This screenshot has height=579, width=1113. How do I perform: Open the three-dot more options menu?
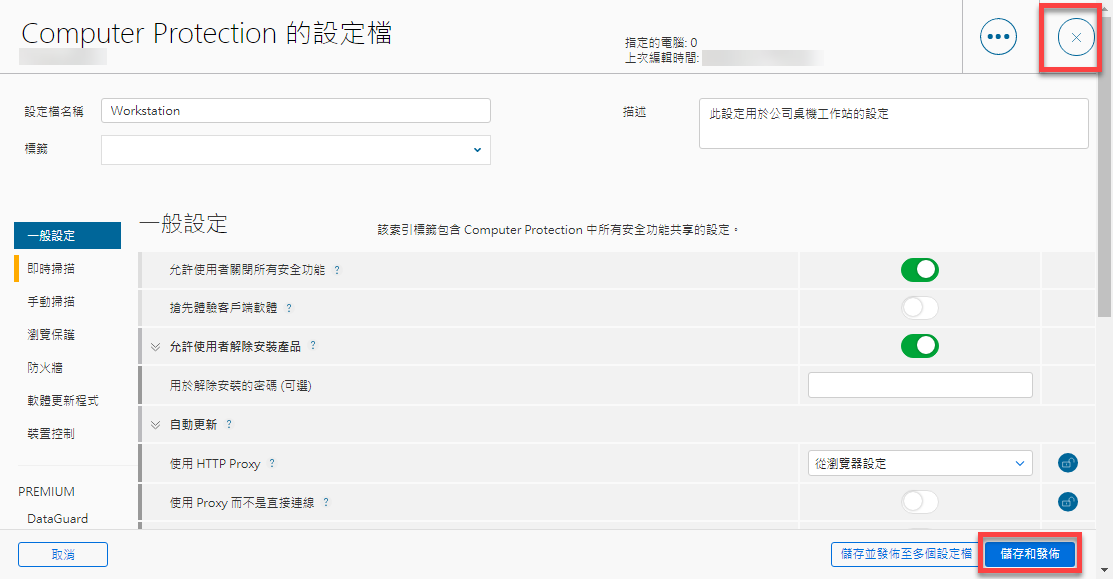pyautogui.click(x=998, y=37)
